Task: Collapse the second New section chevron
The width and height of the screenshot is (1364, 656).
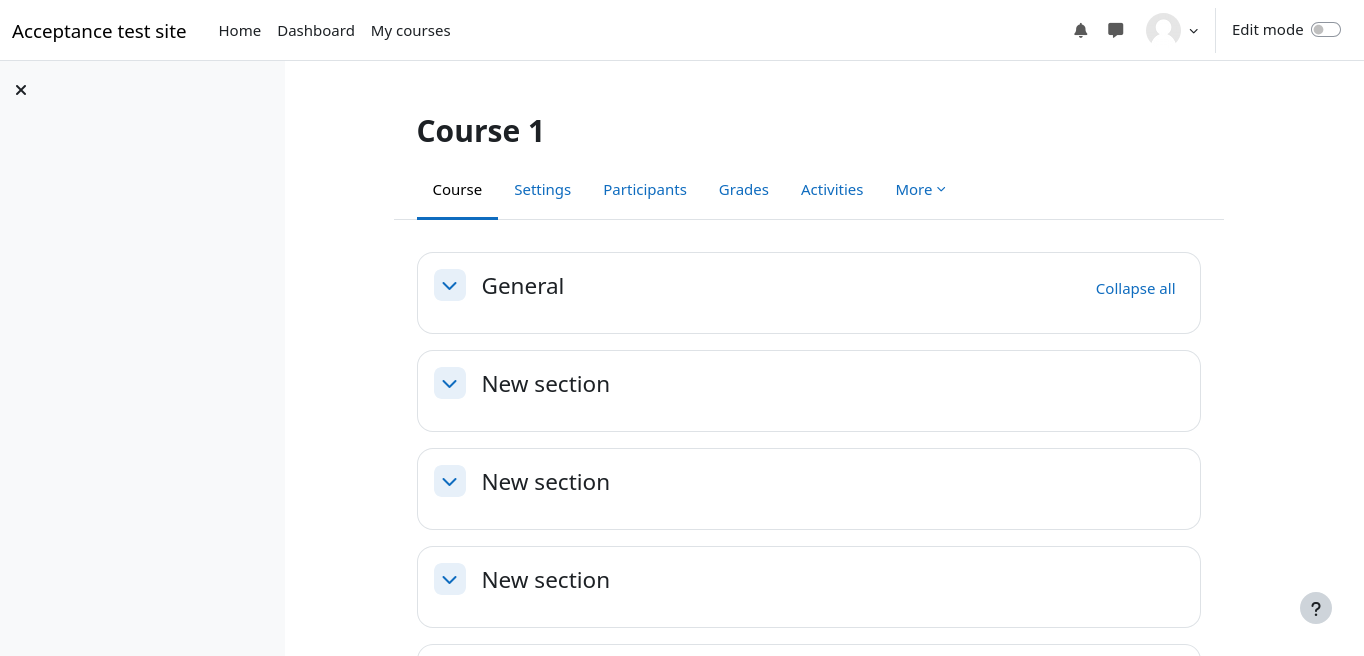Action: 450,481
